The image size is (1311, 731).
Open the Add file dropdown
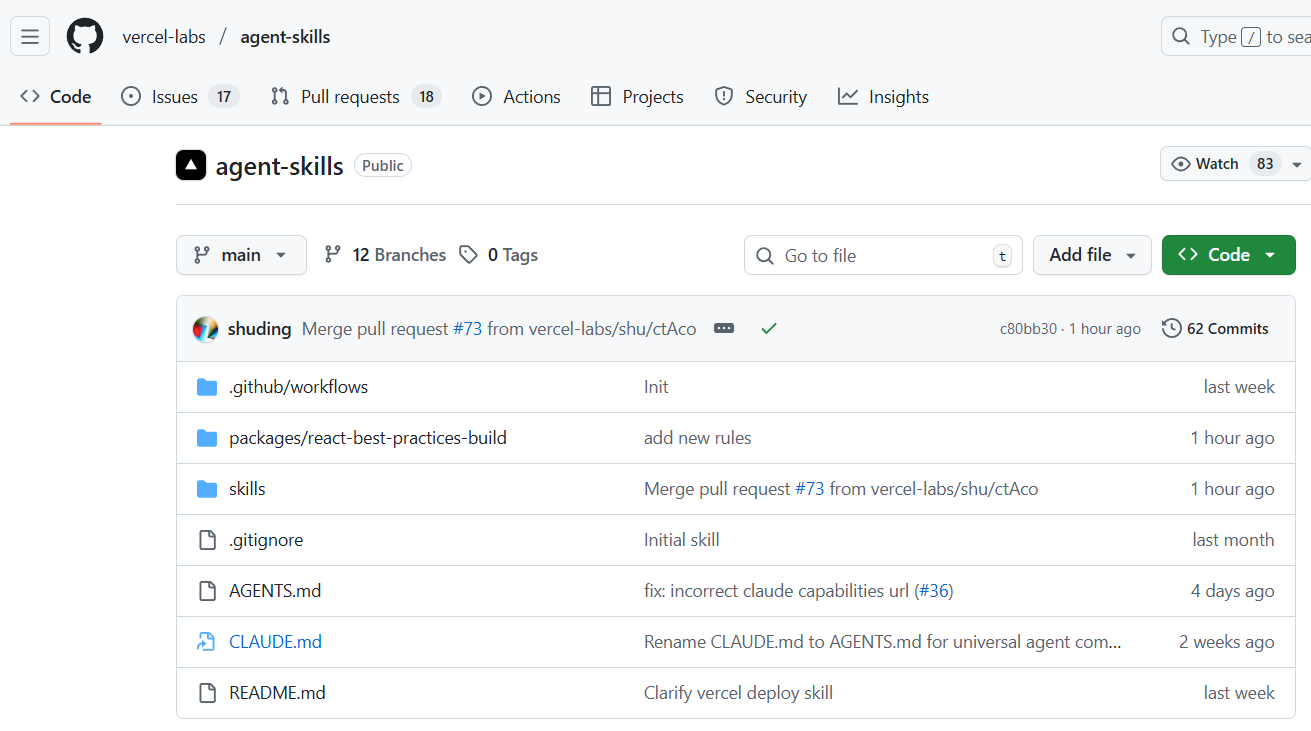pos(1092,255)
